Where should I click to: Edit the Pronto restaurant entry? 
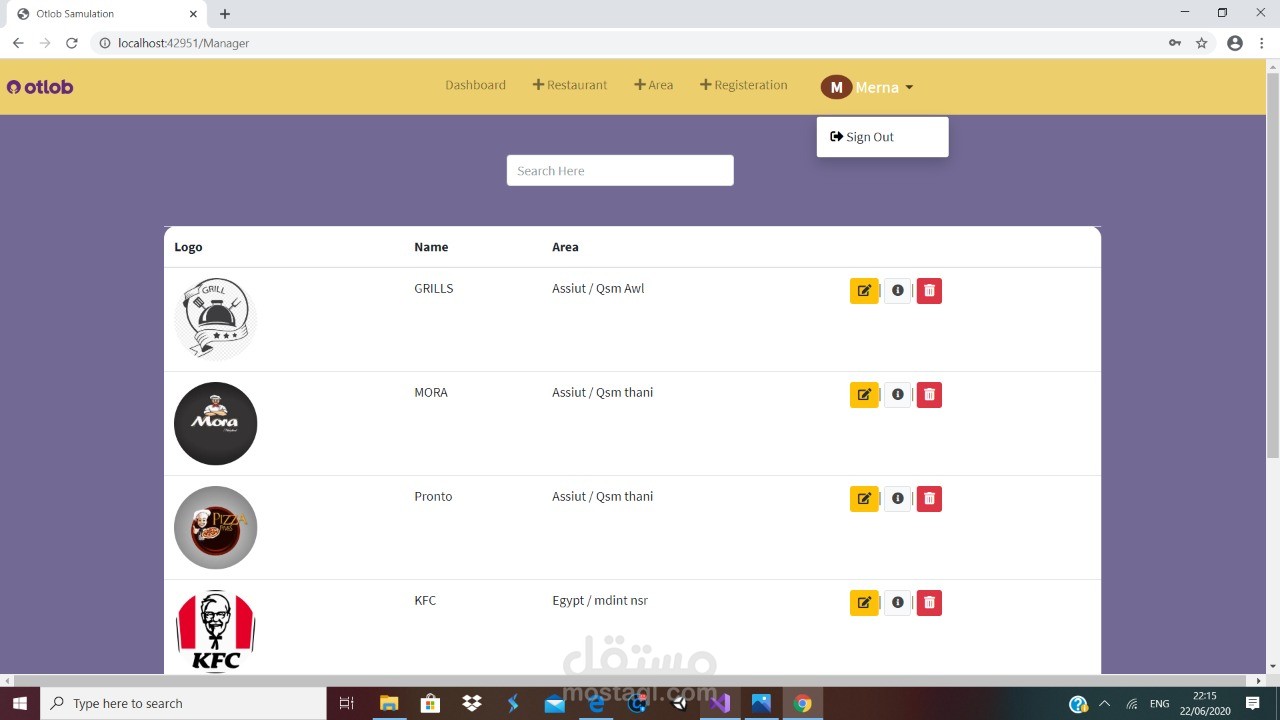tap(864, 499)
